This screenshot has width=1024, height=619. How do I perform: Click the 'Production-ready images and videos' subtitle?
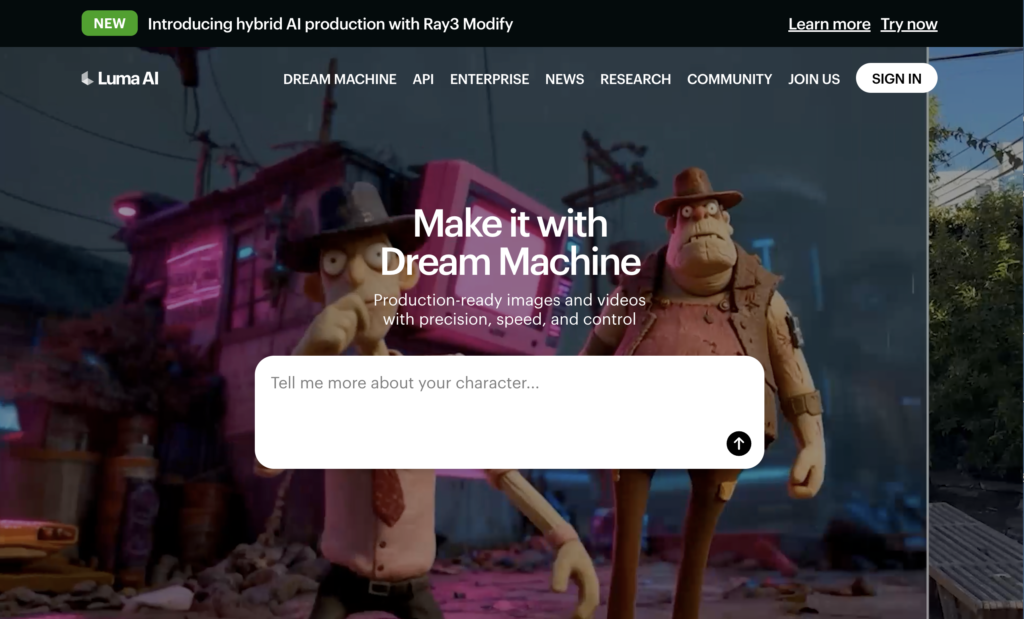[x=510, y=310]
